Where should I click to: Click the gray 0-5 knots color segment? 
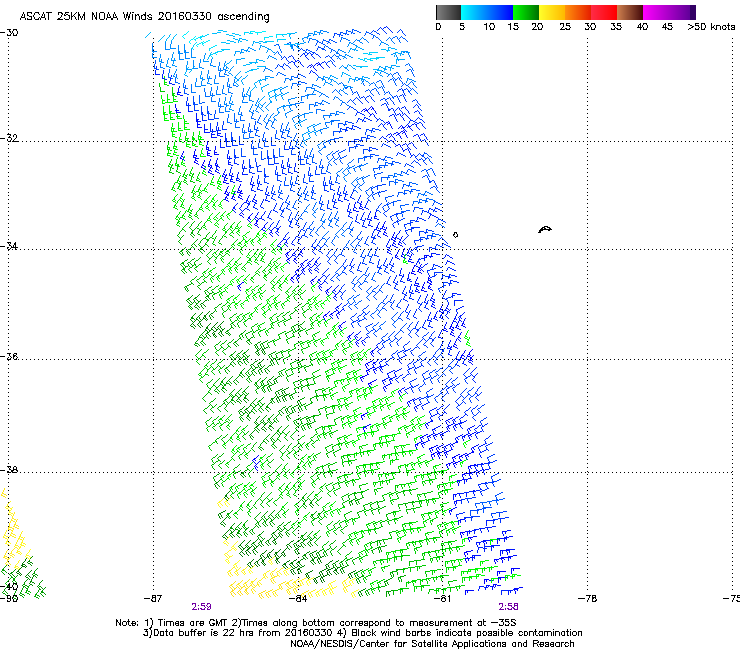tap(448, 12)
